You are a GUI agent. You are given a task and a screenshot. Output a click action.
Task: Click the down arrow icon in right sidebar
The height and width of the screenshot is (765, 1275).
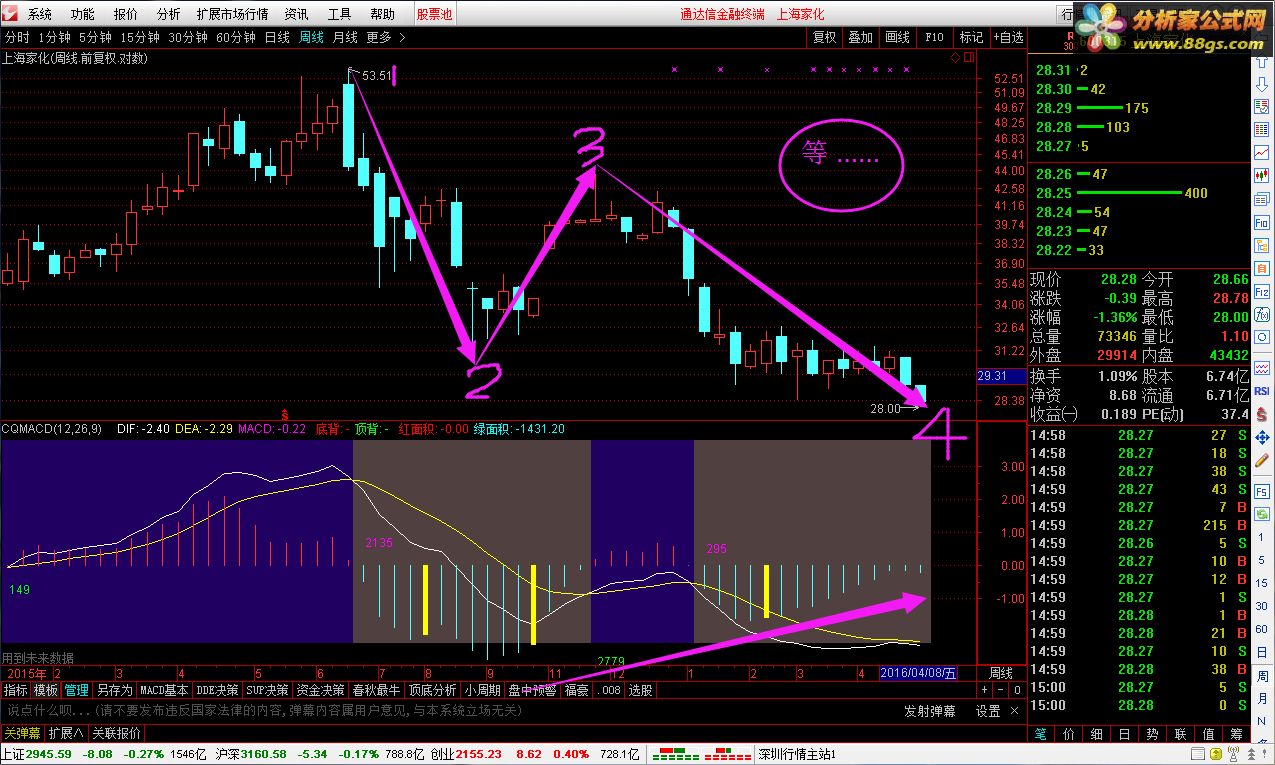pyautogui.click(x=1262, y=83)
